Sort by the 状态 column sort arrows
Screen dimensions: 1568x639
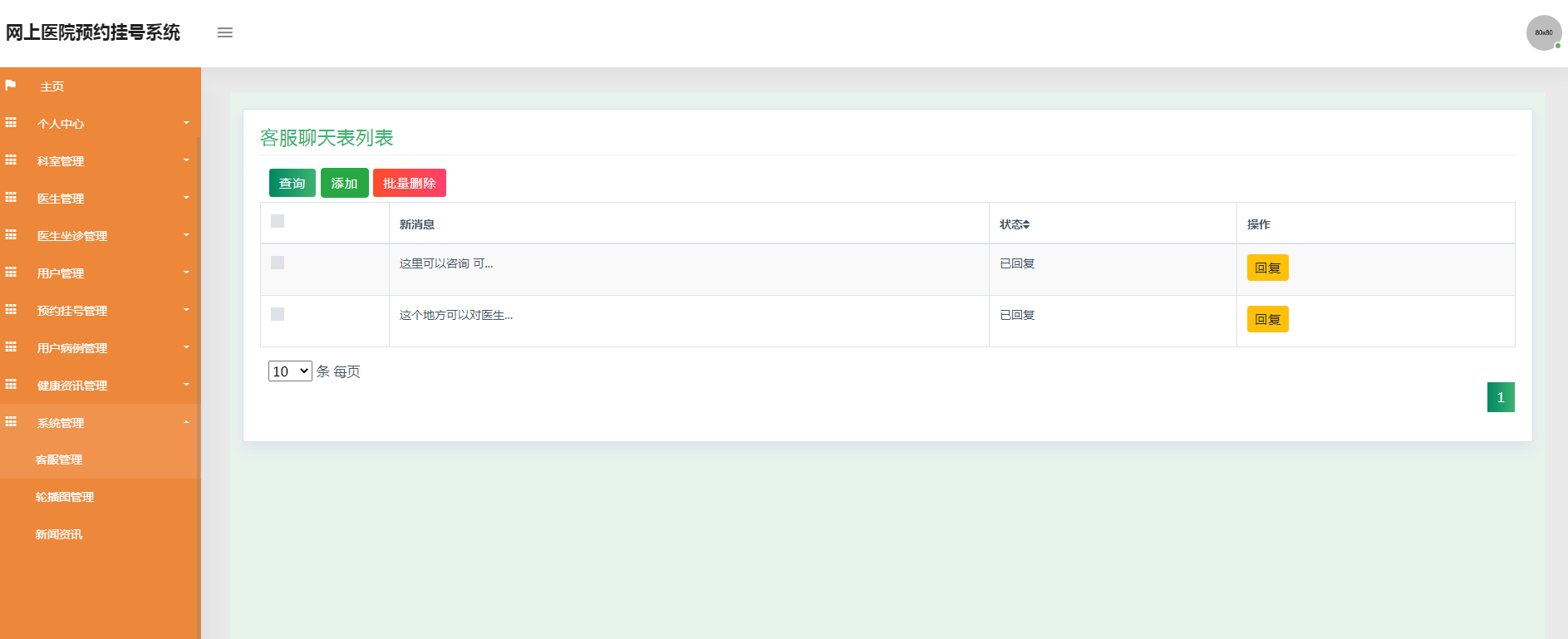coord(1026,224)
